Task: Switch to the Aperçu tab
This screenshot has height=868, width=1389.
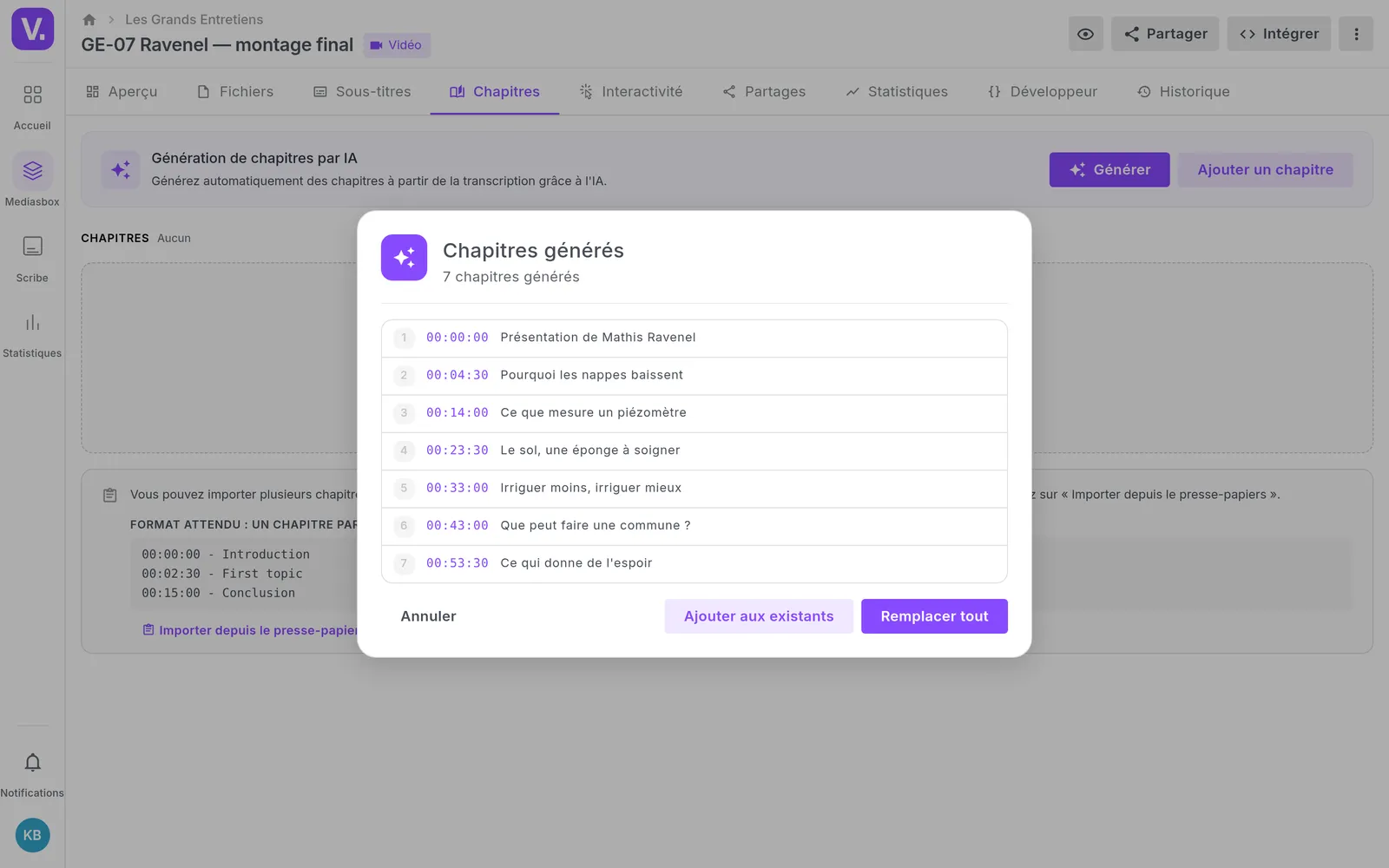Action: pos(122,91)
